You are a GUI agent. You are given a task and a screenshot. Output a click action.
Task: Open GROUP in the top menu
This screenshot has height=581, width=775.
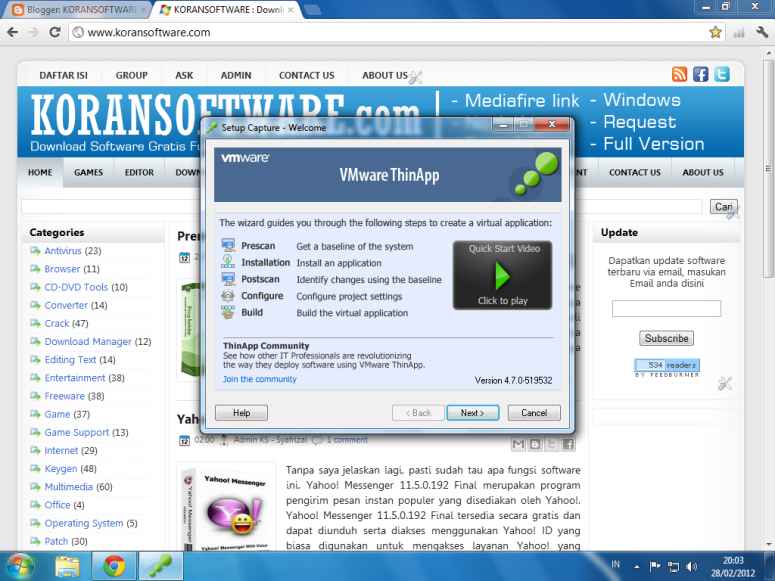[x=131, y=75]
